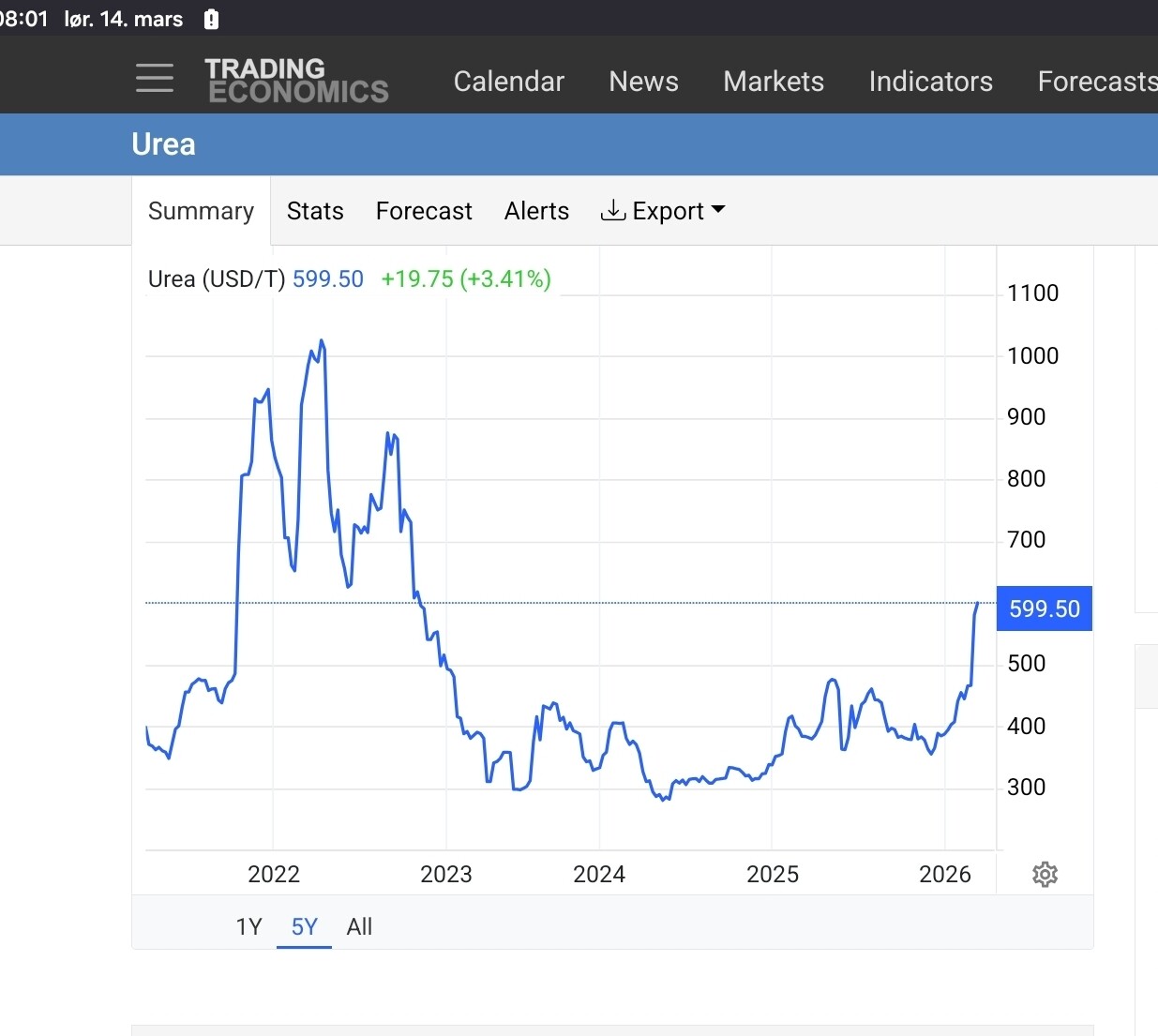Viewport: 1158px width, 1036px height.
Task: Click the Export download icon
Action: [x=612, y=210]
